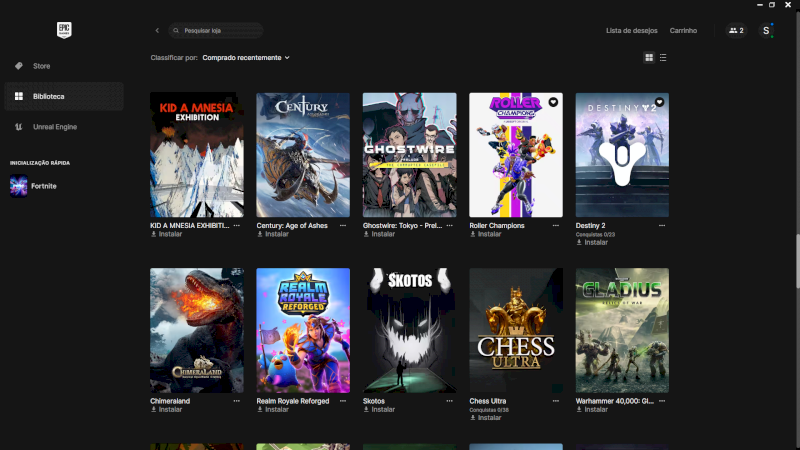
Task: Open KID A MNESIA EXHIBITION cover
Action: (197, 155)
